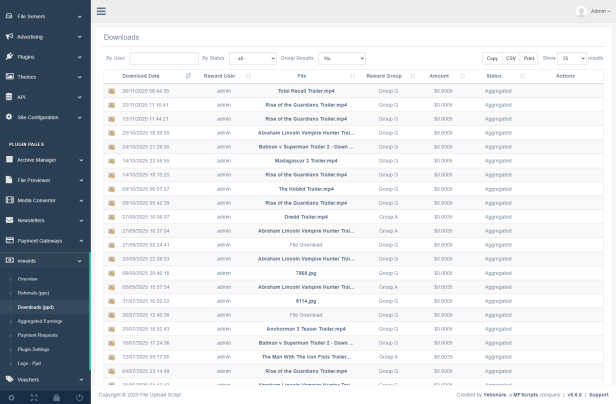This screenshot has width=616, height=404.
Task: Click the power/logout icon in sidebar footer
Action: pos(79,397)
